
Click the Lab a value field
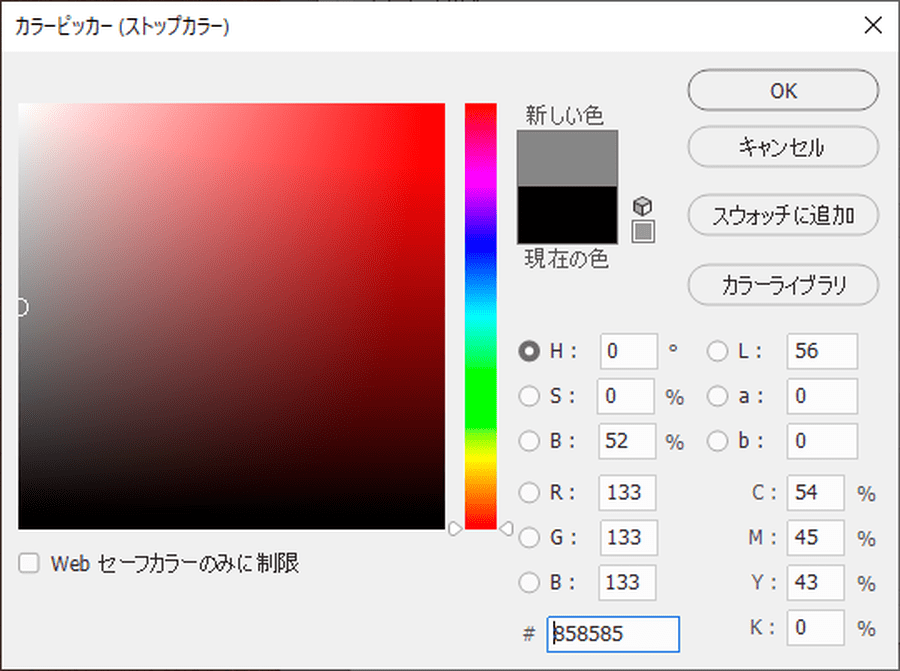(x=822, y=396)
